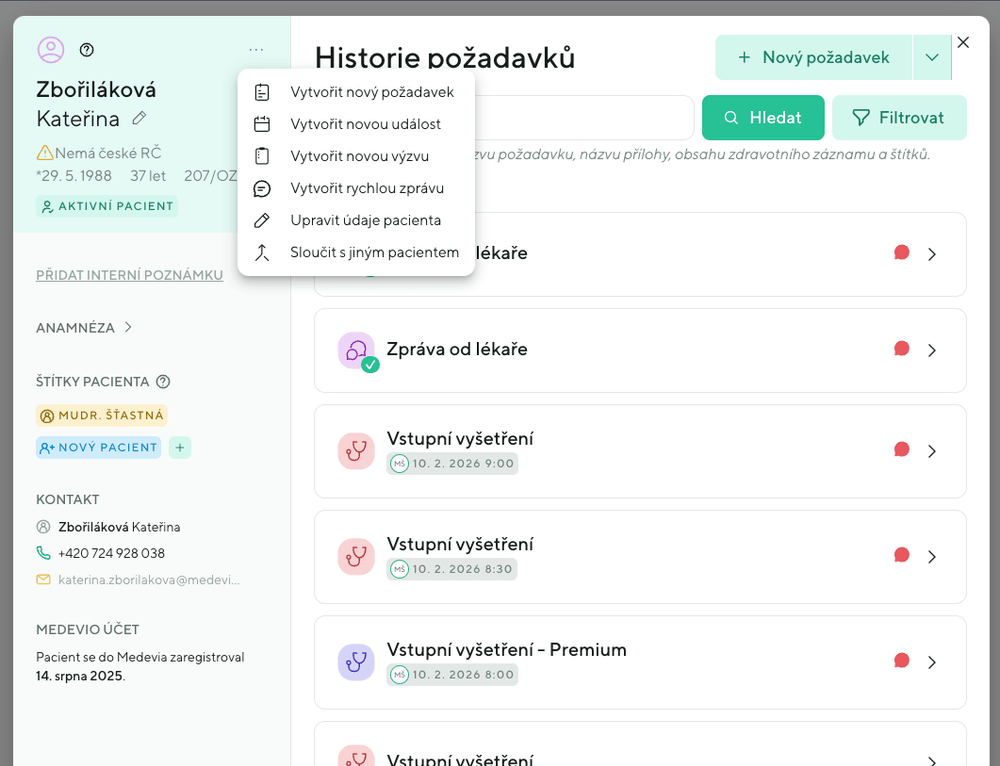Click the help icon next to Štítky pacienta
1000x766 pixels.
tap(163, 381)
